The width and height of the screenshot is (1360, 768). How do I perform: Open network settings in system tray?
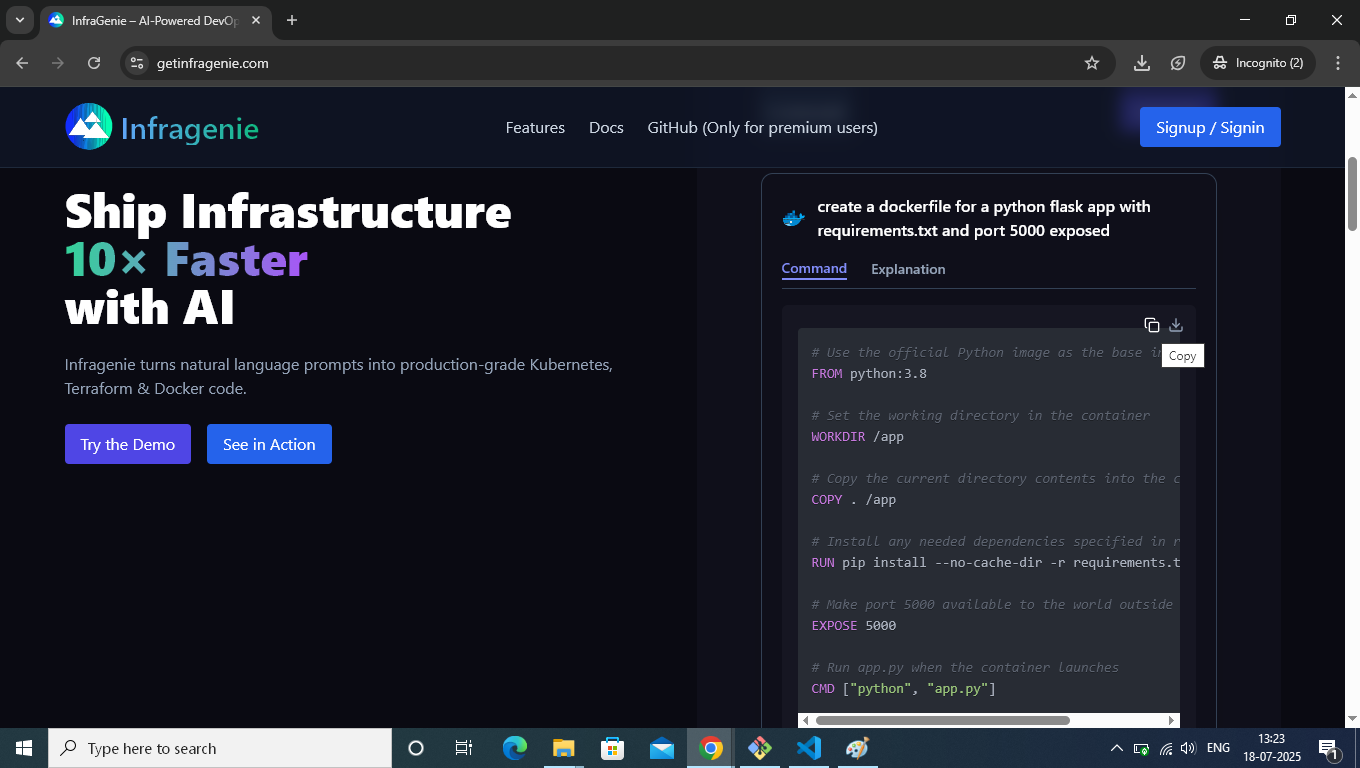coord(1166,748)
